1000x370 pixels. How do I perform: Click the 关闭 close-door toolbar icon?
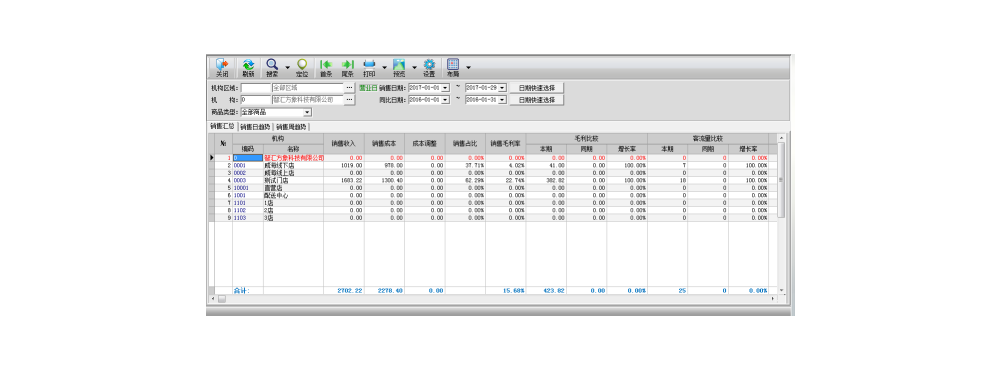[x=222, y=68]
